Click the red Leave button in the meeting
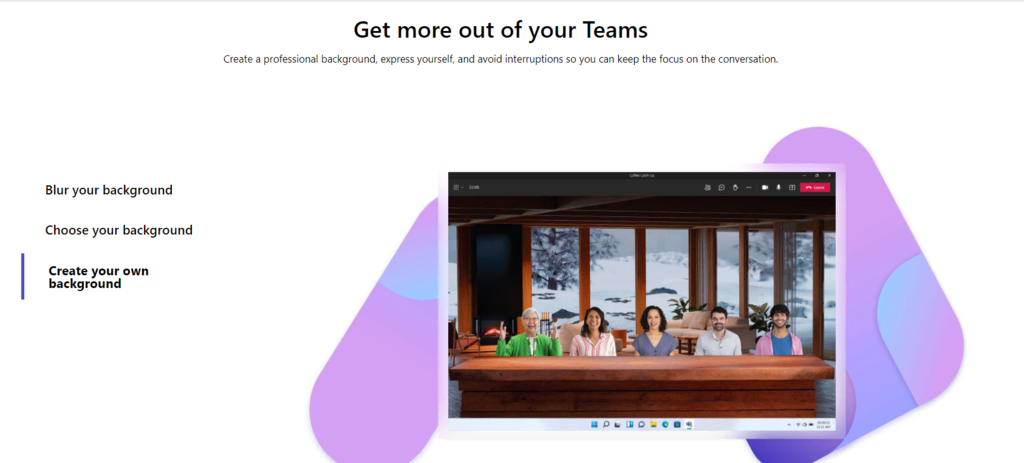This screenshot has height=463, width=1024. [x=815, y=187]
